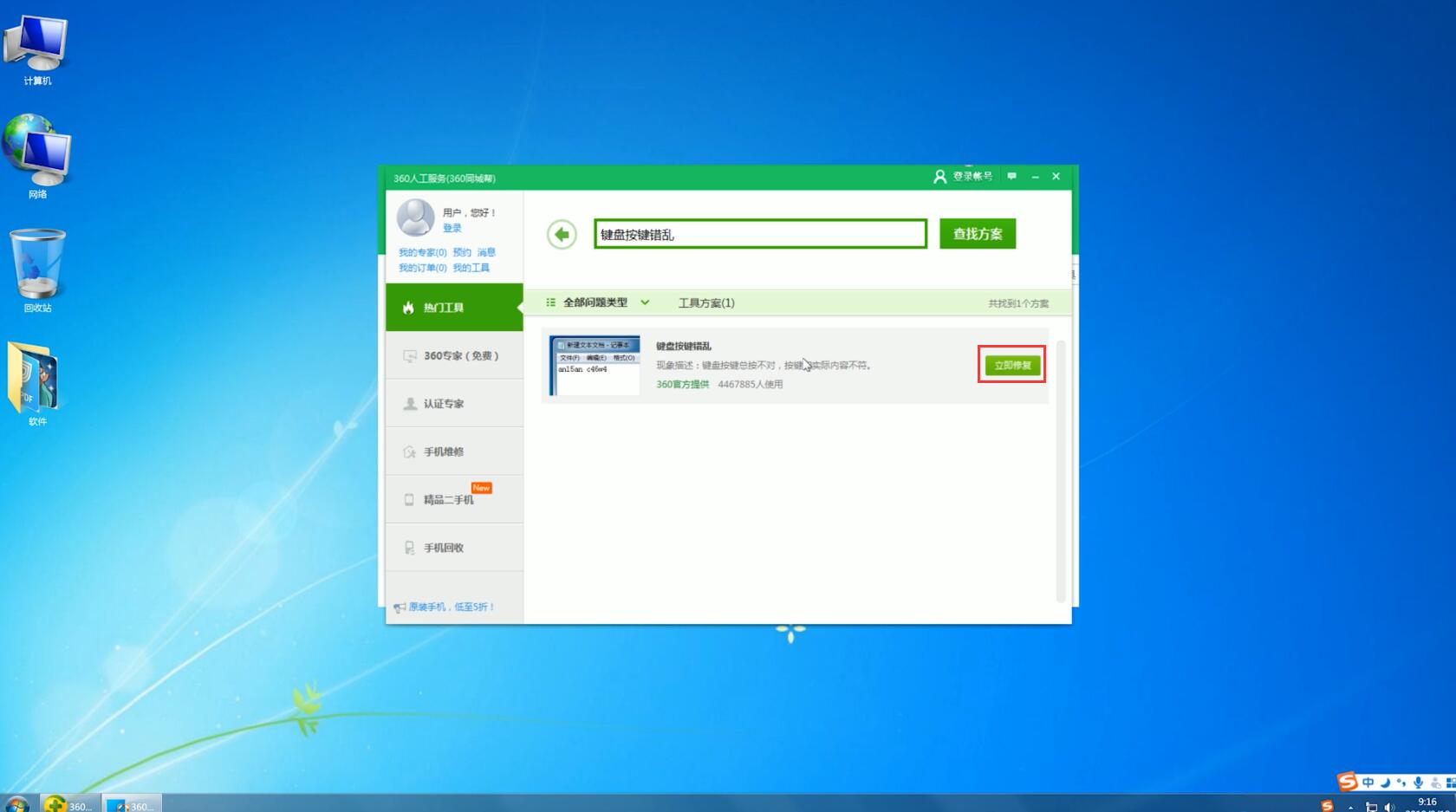The height and width of the screenshot is (812, 1456).
Task: Click the 共找到1个方案 result count text
Action: coord(1018,303)
